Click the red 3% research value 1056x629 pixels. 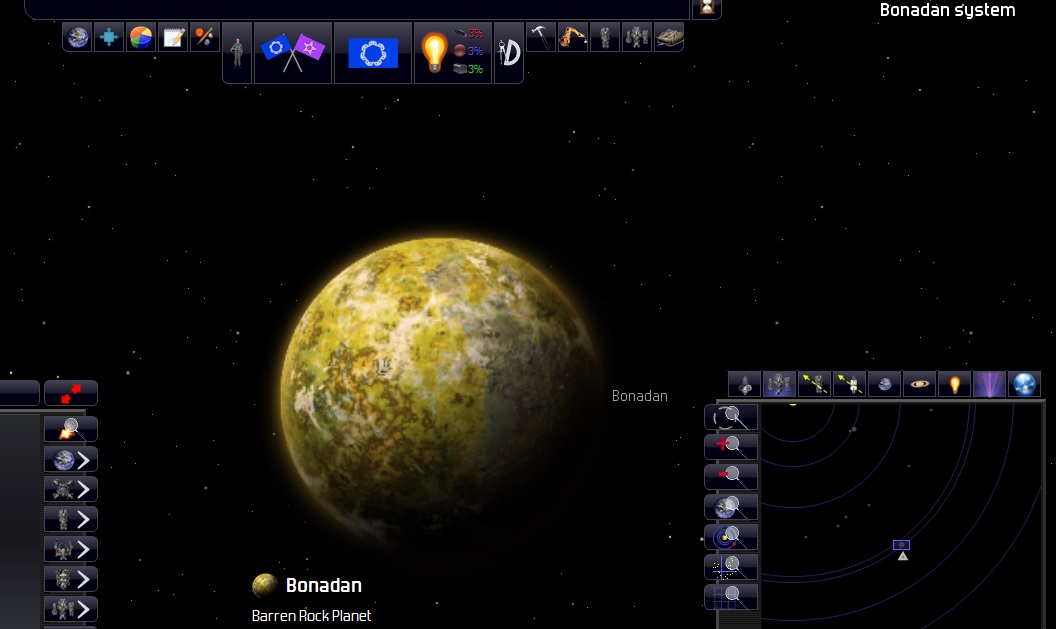click(475, 33)
